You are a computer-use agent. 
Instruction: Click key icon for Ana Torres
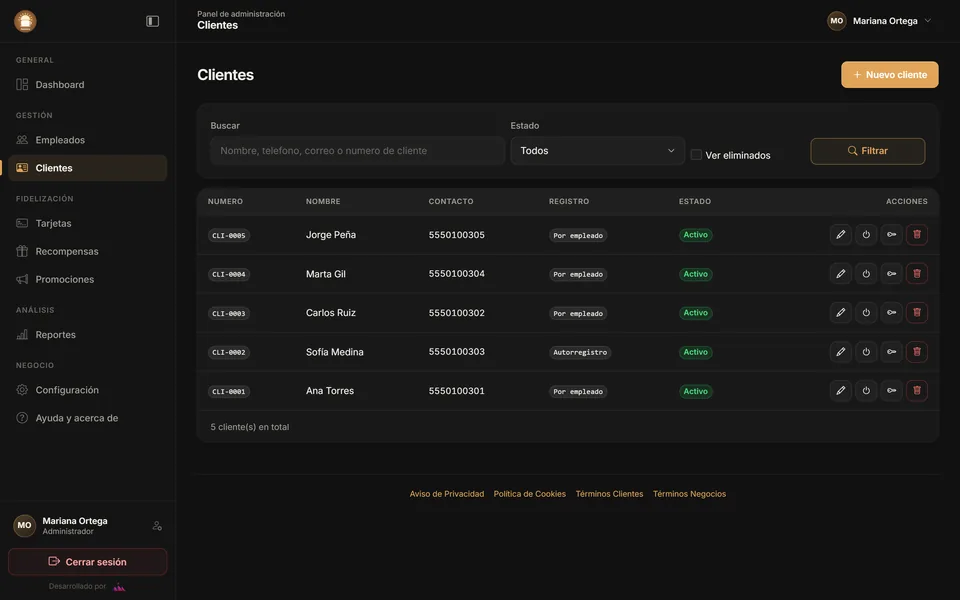[x=891, y=391]
